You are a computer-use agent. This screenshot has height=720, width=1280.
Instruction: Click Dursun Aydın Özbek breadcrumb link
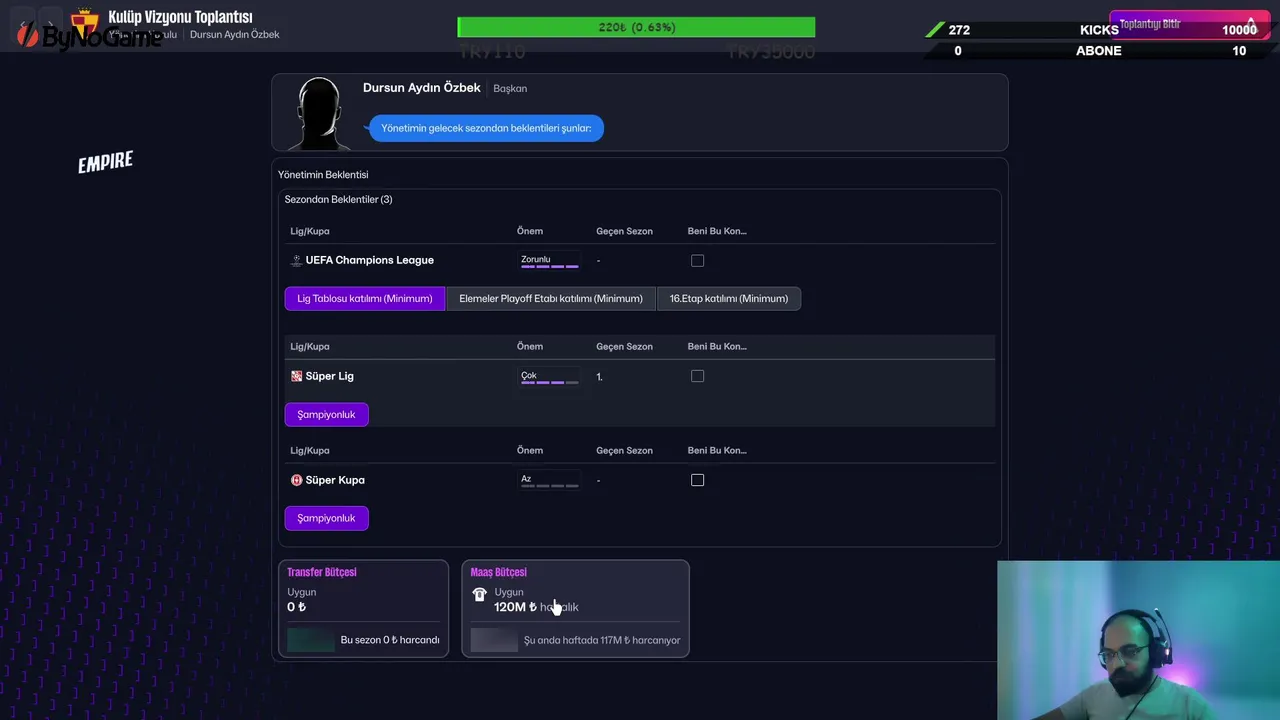coord(235,34)
